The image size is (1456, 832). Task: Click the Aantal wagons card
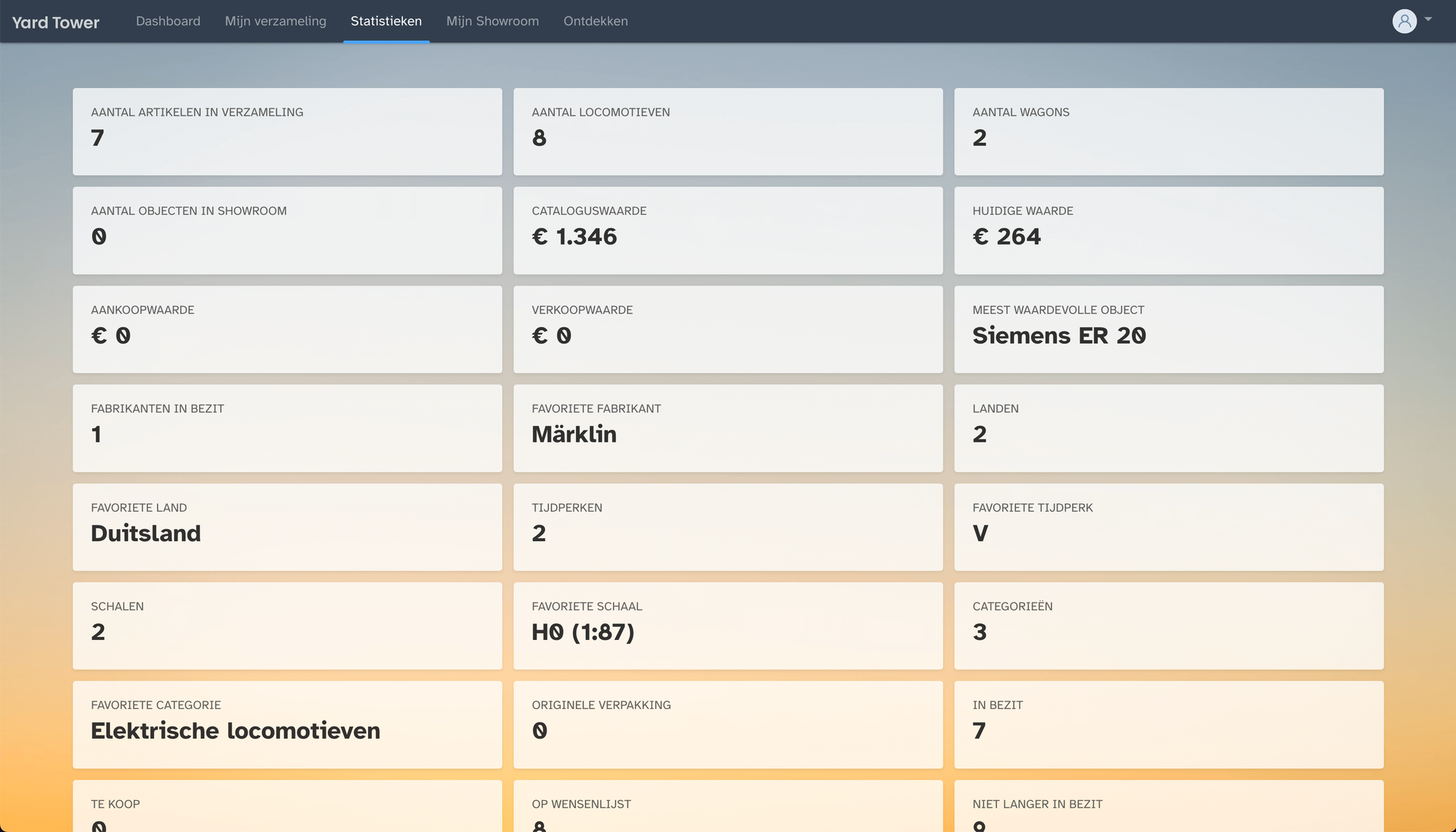1168,131
